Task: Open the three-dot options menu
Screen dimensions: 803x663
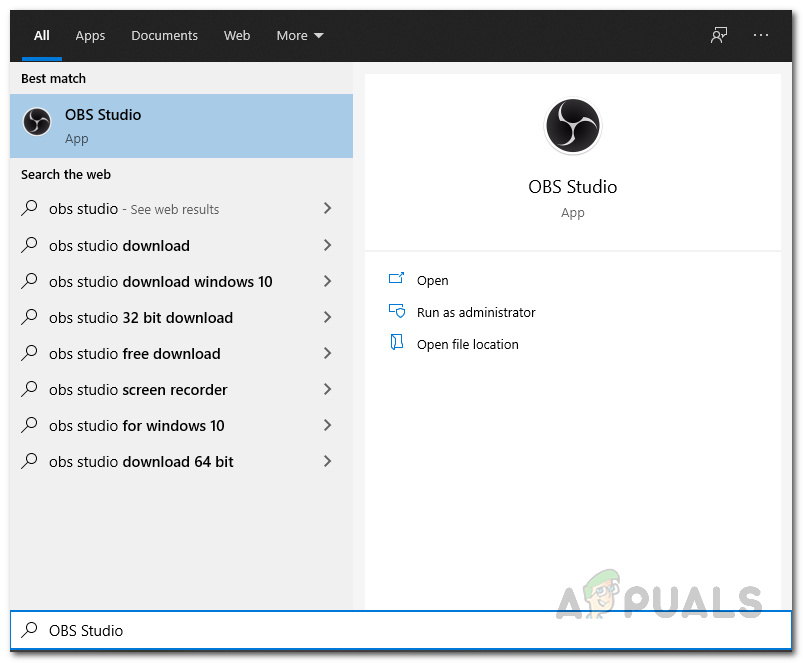Action: [760, 35]
